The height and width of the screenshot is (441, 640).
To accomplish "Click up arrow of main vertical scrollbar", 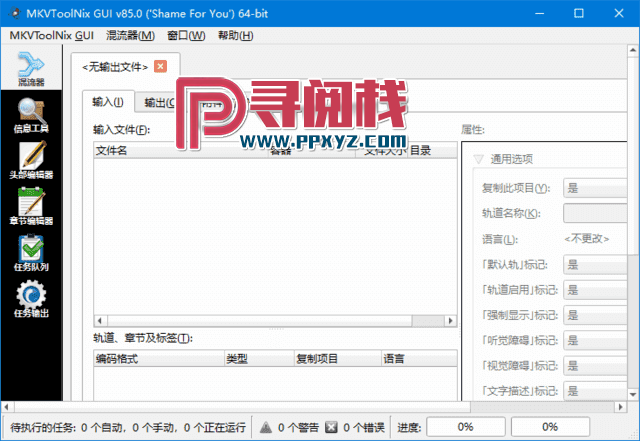I will tap(633, 50).
